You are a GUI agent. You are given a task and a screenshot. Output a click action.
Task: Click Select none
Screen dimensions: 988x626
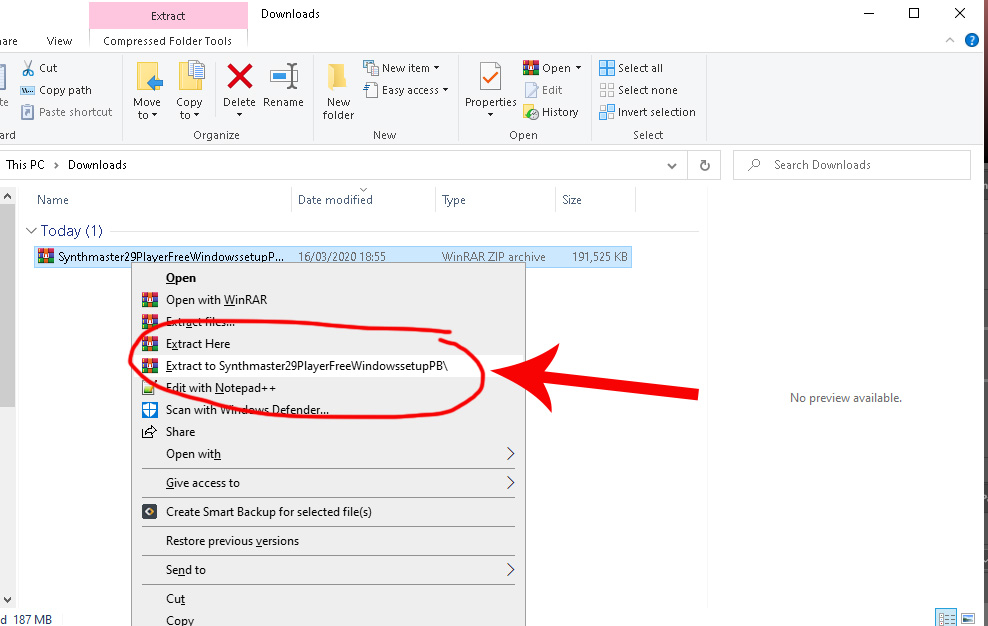638,90
